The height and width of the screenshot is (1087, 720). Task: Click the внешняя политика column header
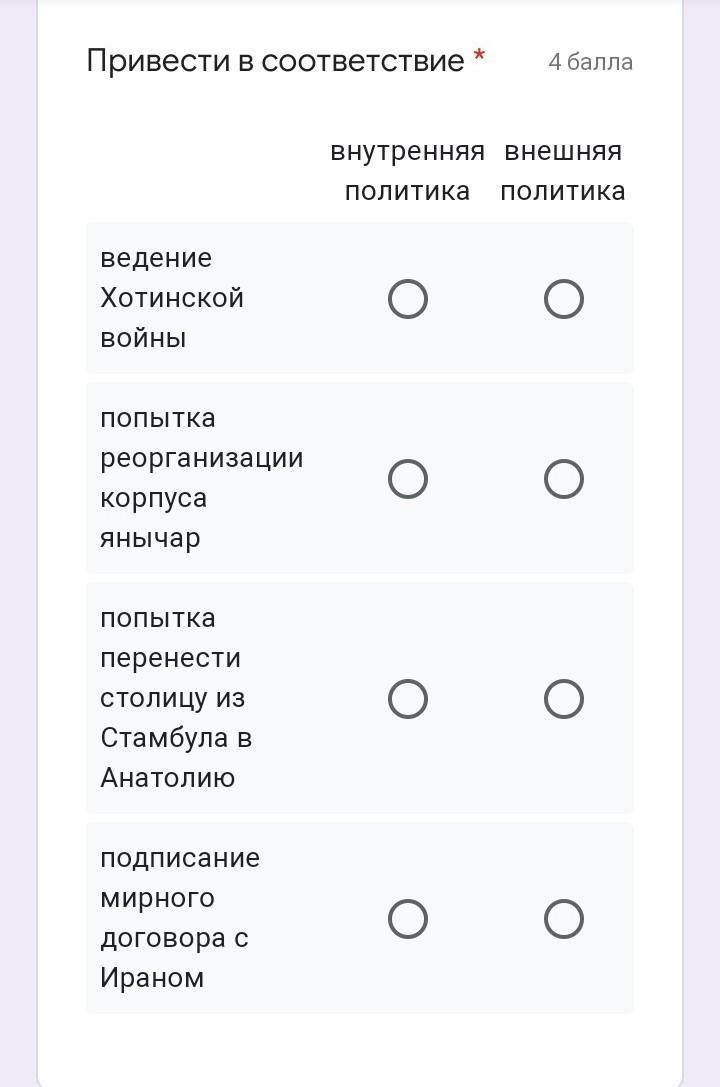(563, 171)
